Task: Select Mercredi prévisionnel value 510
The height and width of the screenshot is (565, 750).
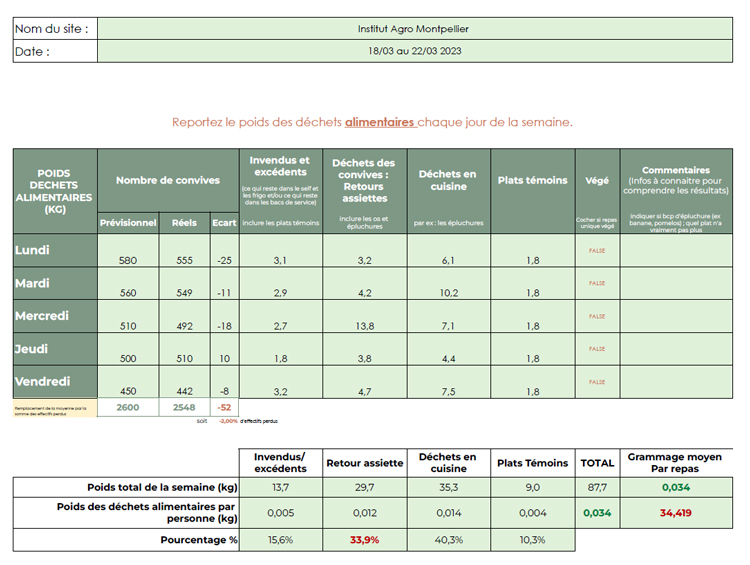Action: [x=128, y=316]
